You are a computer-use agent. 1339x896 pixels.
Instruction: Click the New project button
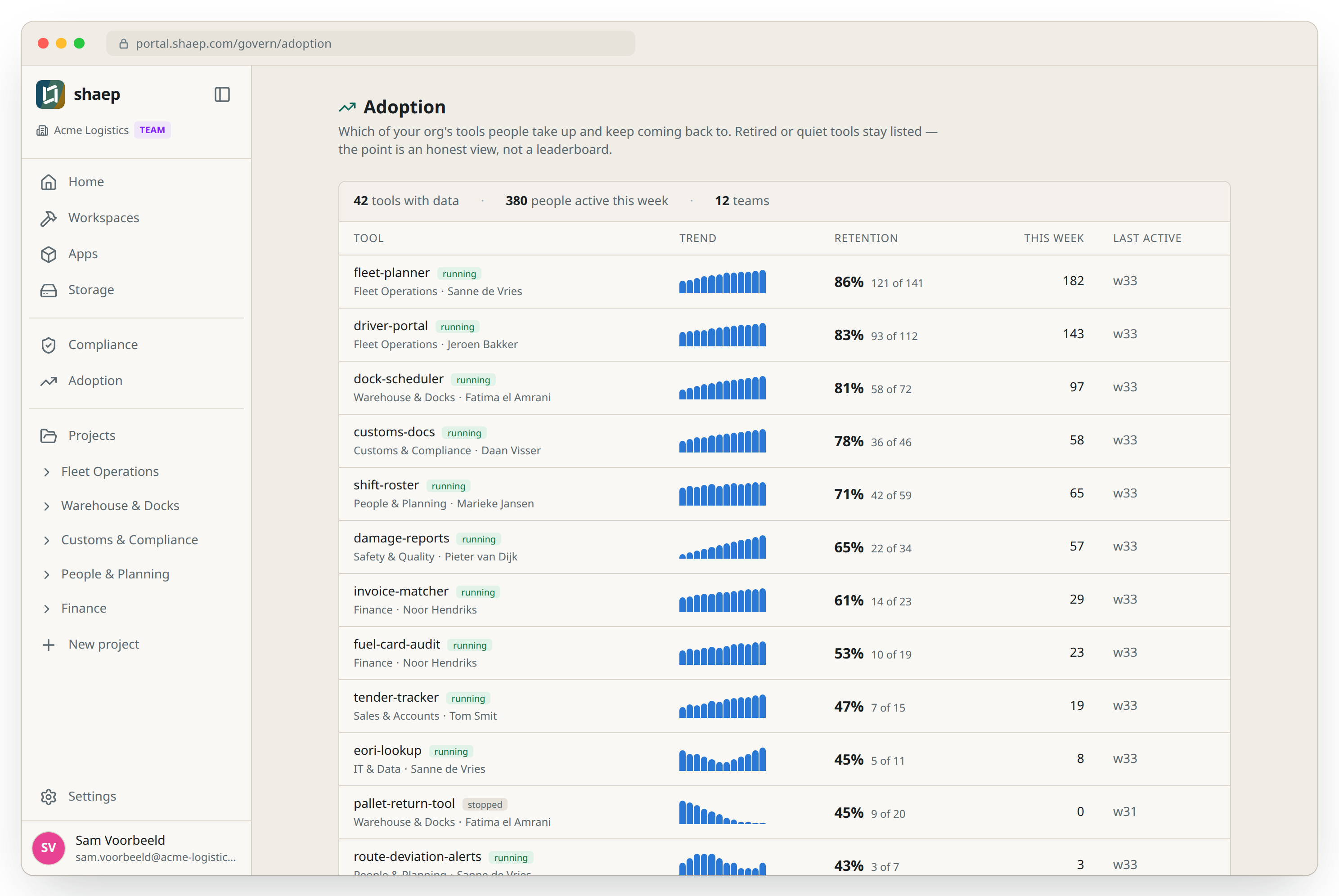pos(137,644)
